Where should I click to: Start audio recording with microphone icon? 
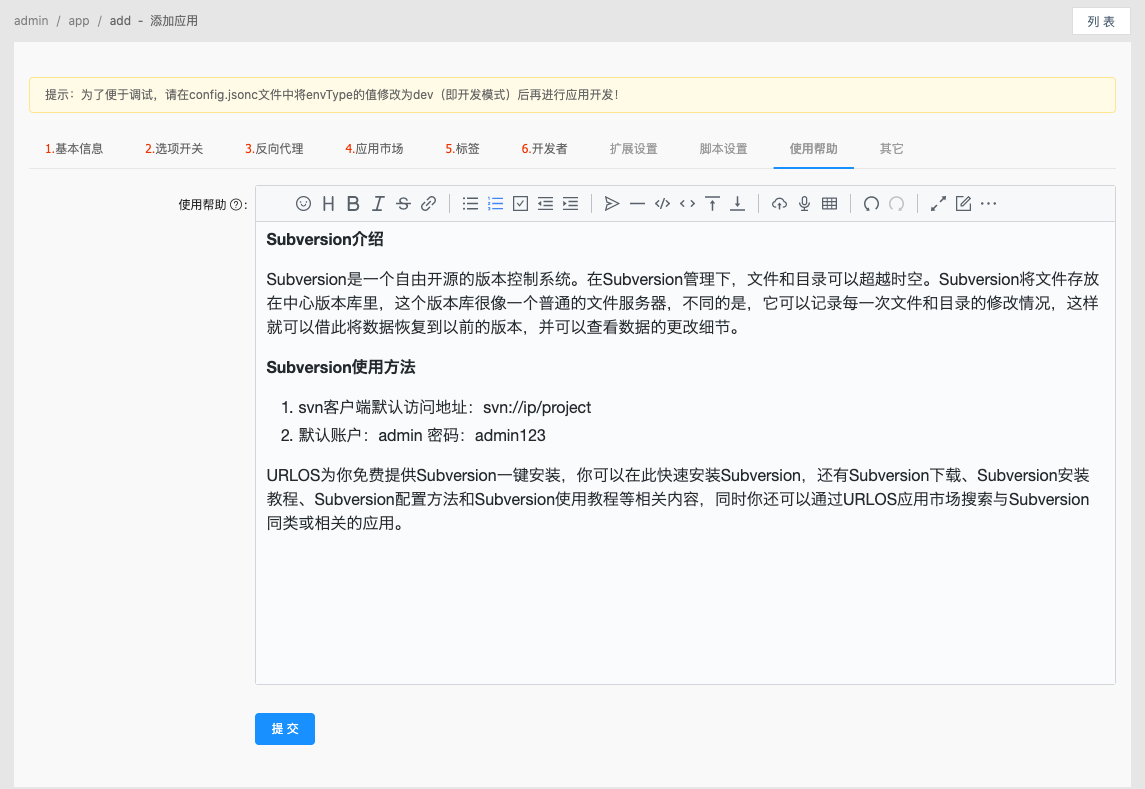tap(804, 204)
